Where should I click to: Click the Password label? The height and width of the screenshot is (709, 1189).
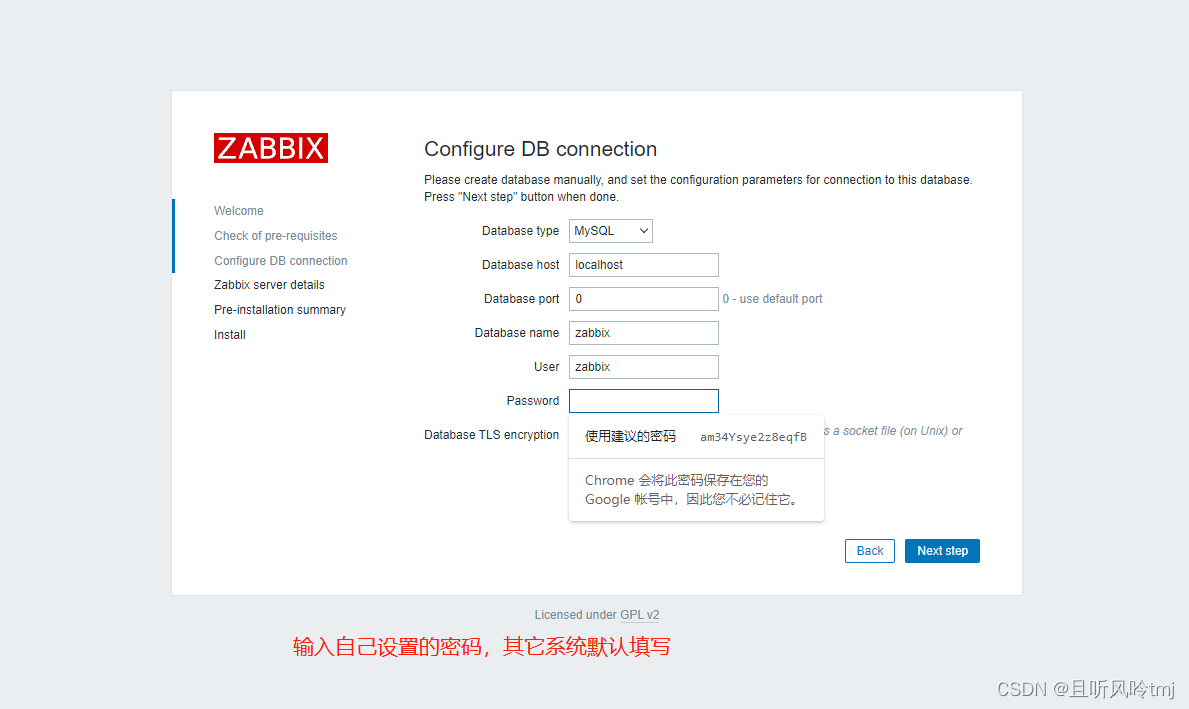[x=532, y=400]
